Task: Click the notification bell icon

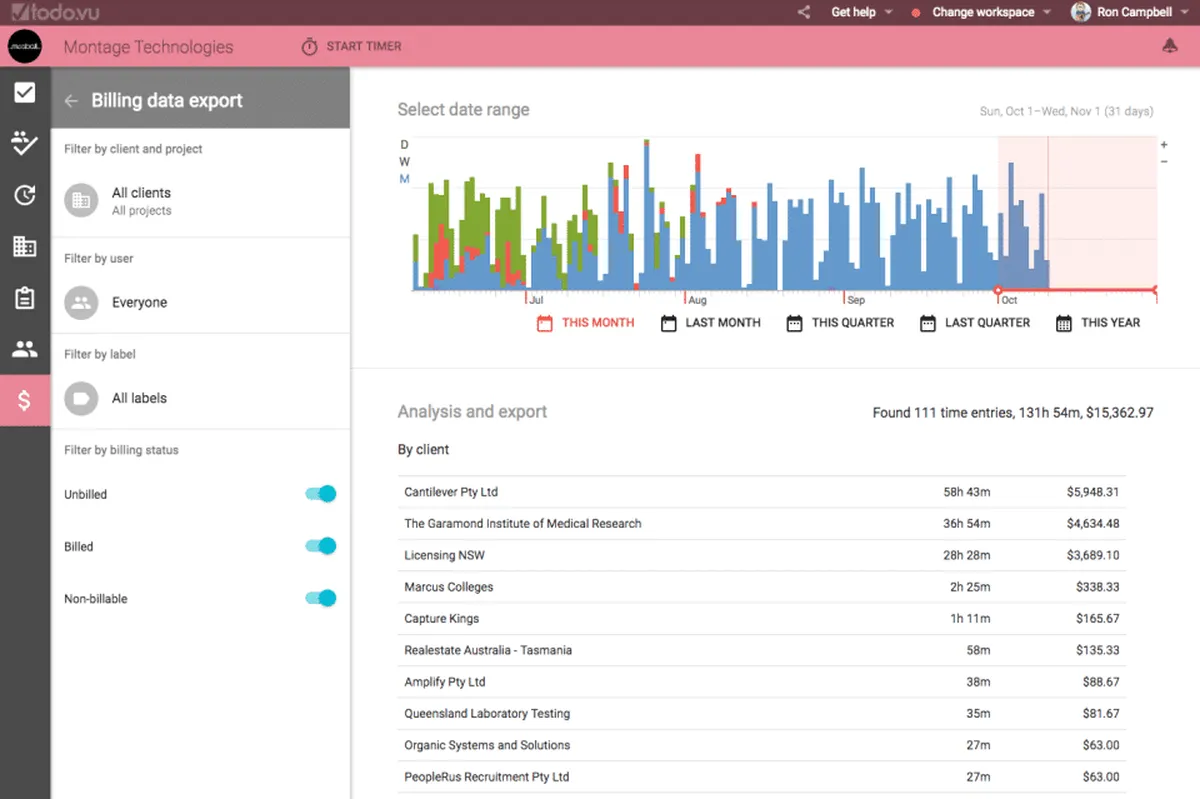Action: click(x=1169, y=46)
